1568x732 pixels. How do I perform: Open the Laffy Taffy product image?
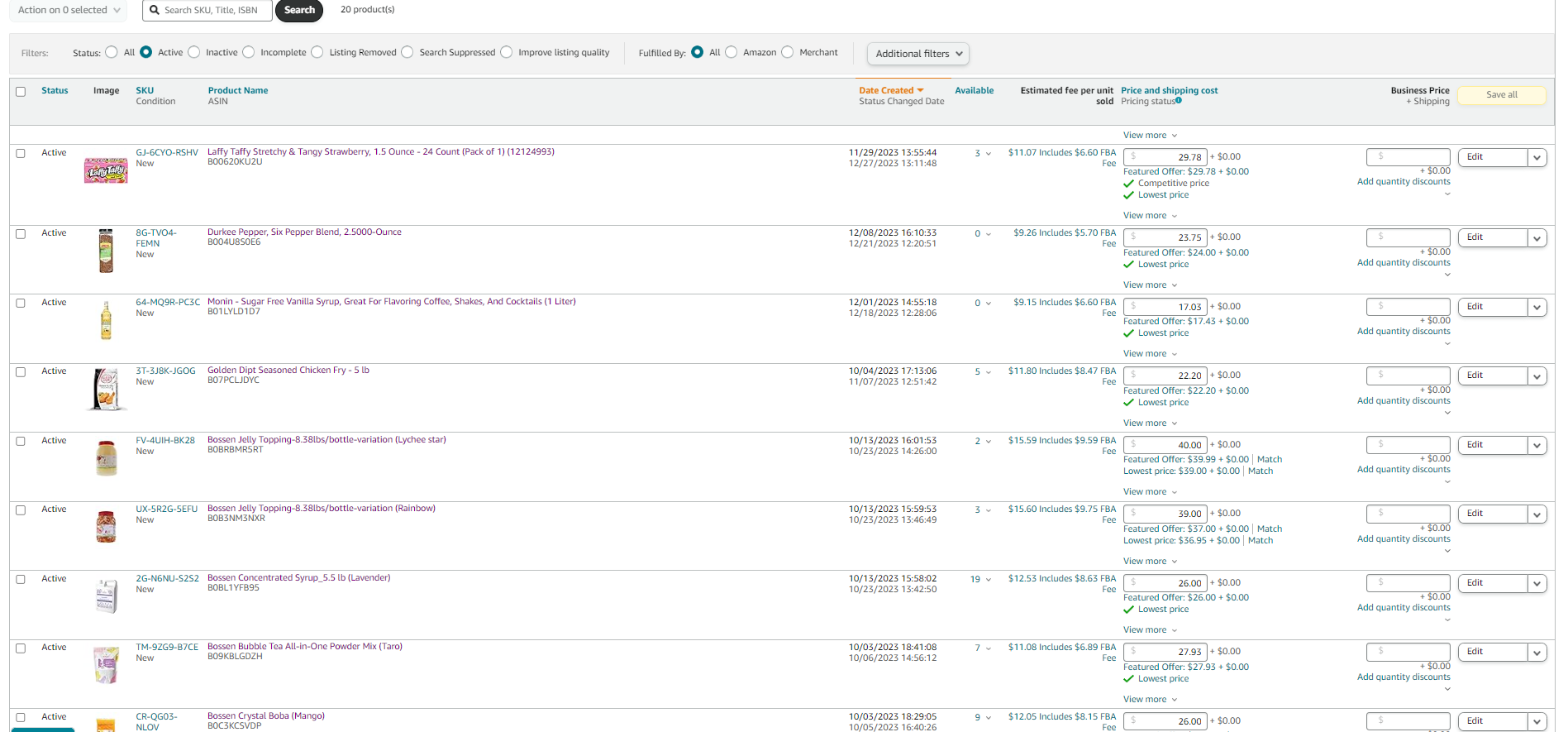coord(106,170)
